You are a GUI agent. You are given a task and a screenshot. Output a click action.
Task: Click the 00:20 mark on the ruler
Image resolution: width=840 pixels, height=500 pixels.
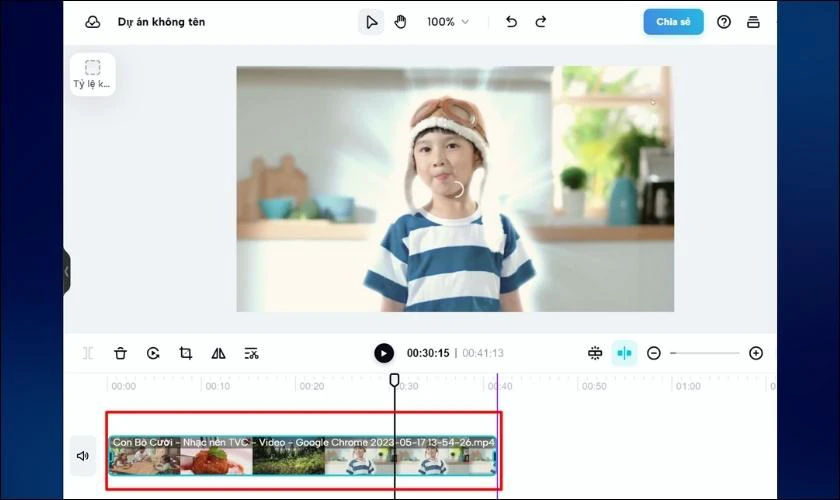tap(312, 386)
